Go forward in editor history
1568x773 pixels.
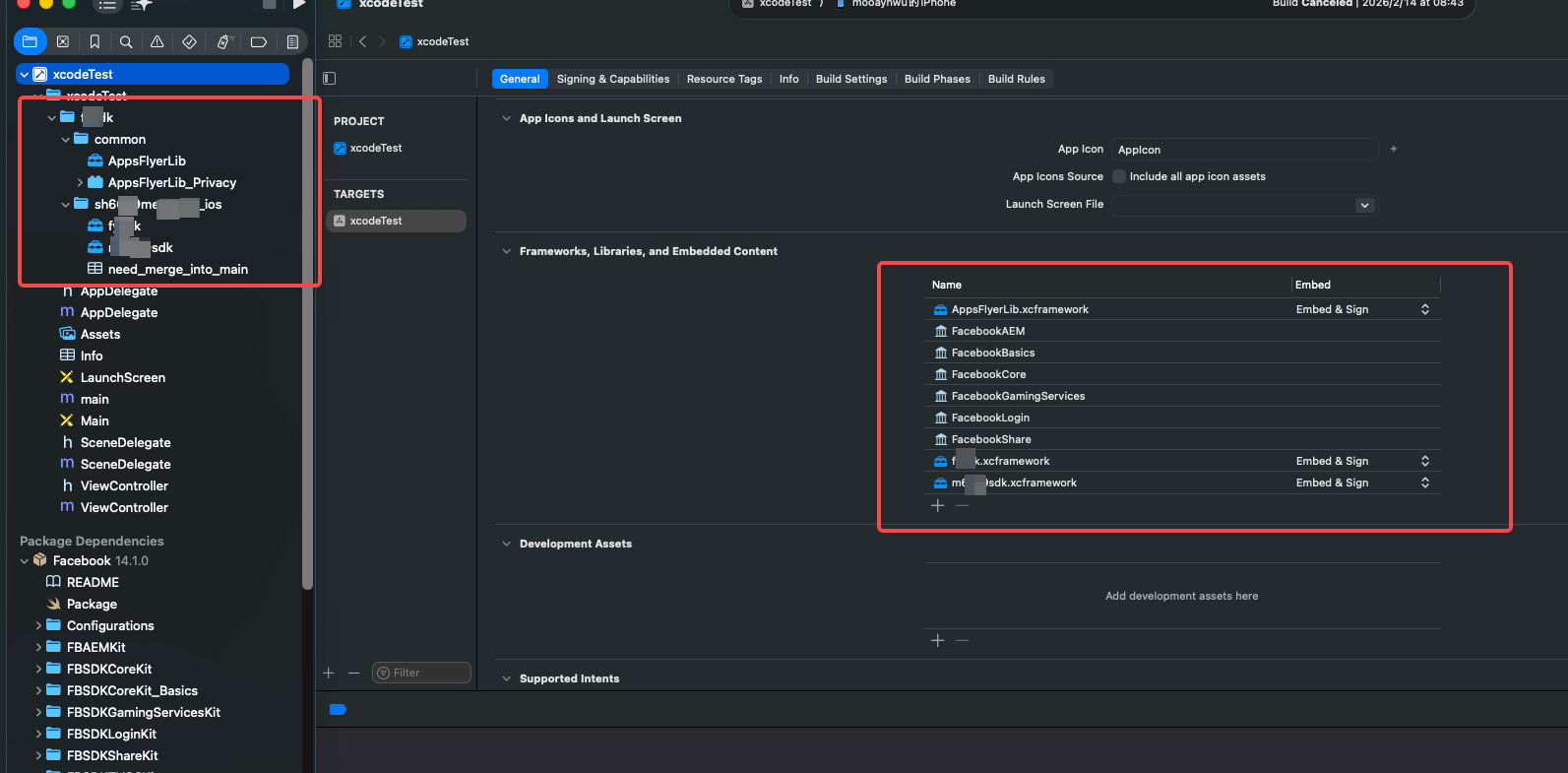point(382,41)
